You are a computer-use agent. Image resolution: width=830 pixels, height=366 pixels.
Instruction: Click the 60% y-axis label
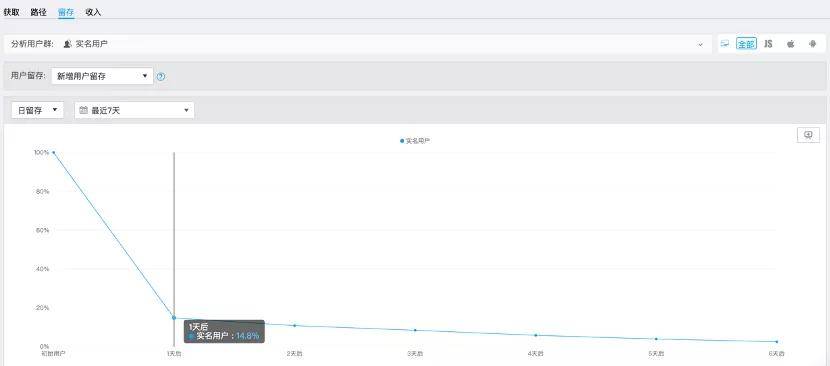[x=42, y=230]
